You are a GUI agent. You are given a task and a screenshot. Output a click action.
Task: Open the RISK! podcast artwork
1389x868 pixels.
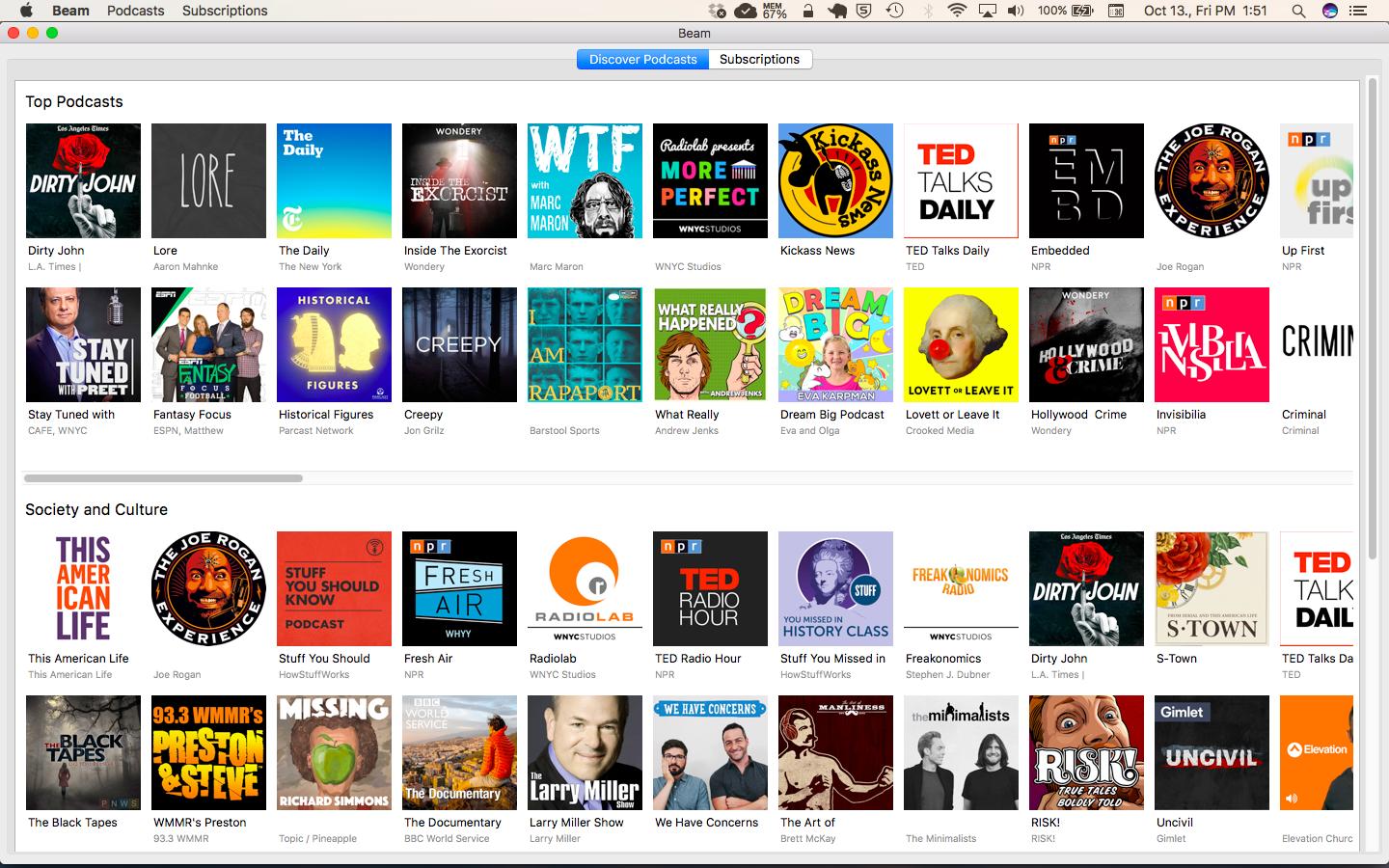tap(1086, 752)
